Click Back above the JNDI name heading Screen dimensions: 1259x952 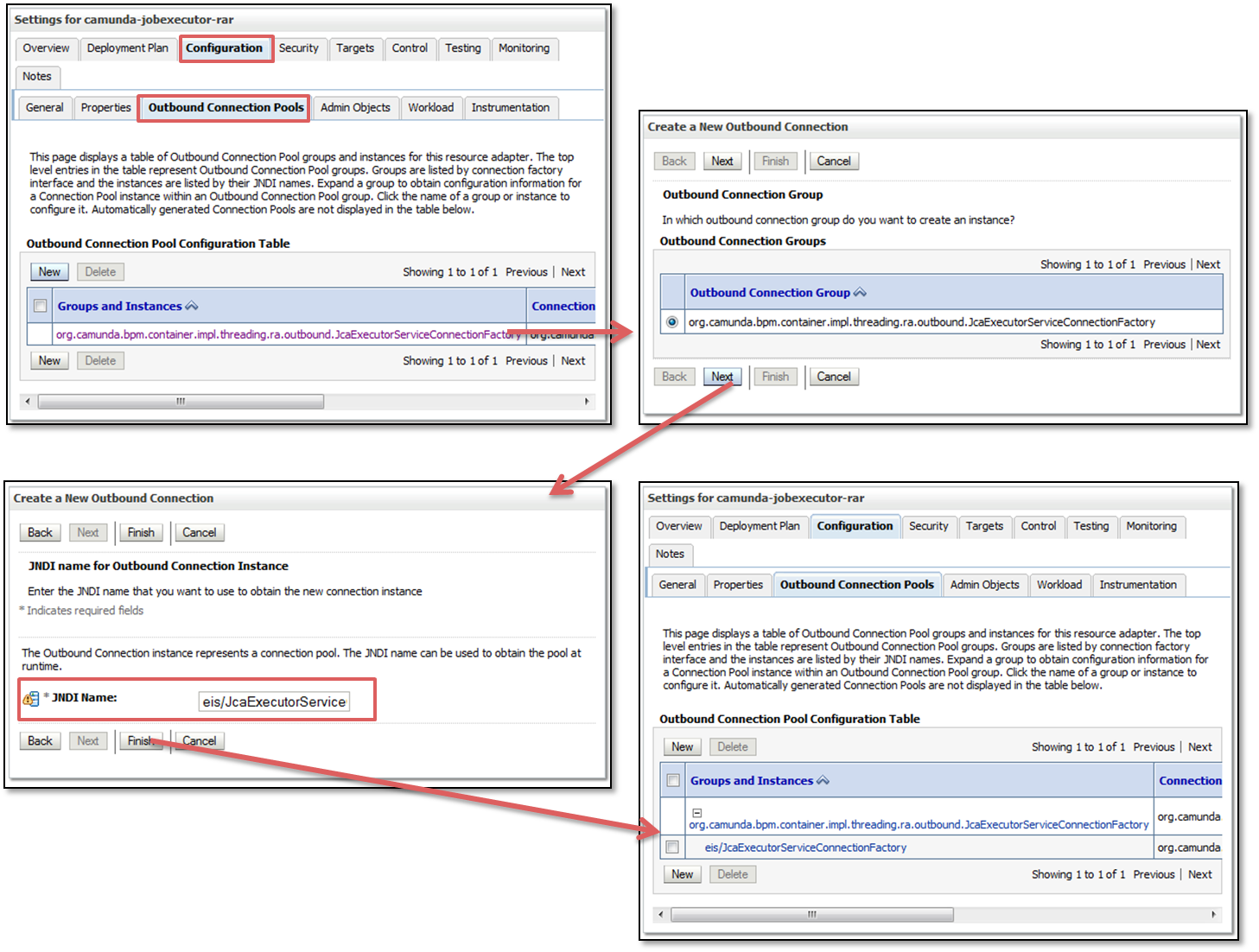tap(40, 533)
